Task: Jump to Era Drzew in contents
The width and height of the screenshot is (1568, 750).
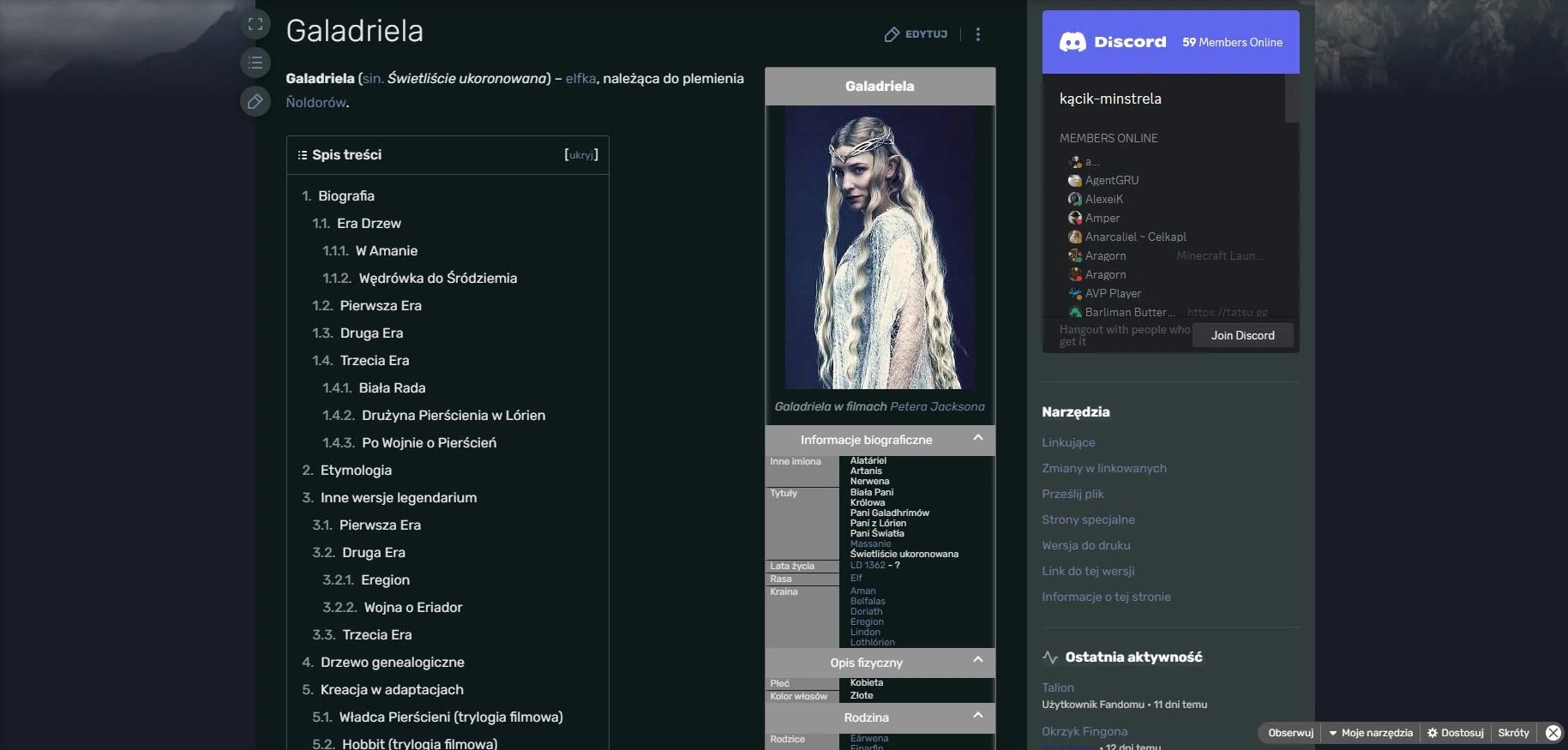Action: tap(369, 224)
